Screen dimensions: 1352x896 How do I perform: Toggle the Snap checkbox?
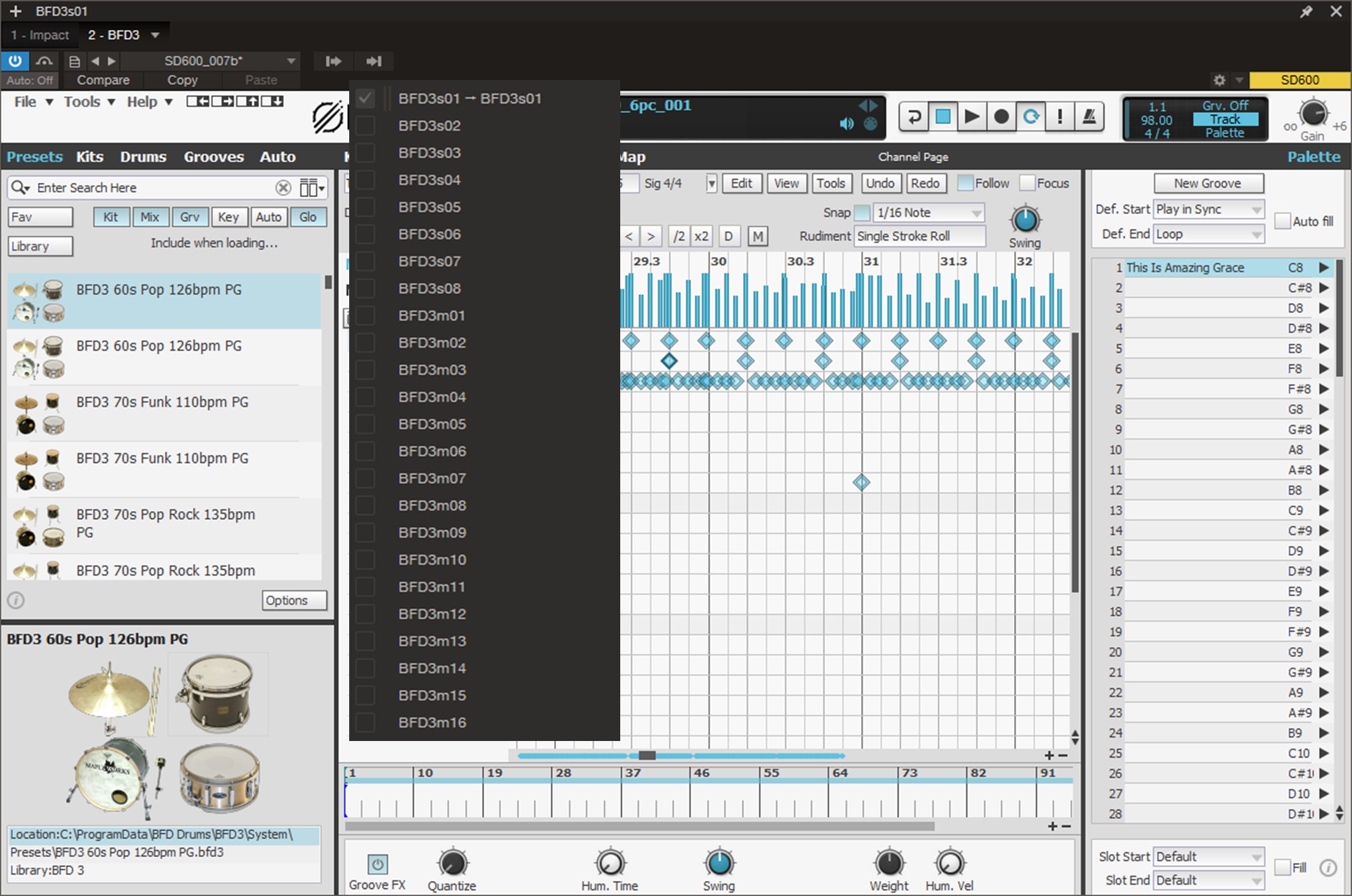(x=862, y=212)
